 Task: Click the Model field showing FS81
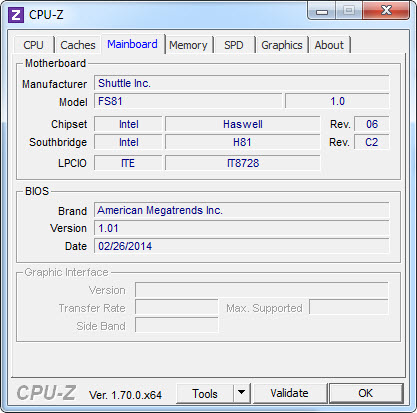(x=188, y=101)
